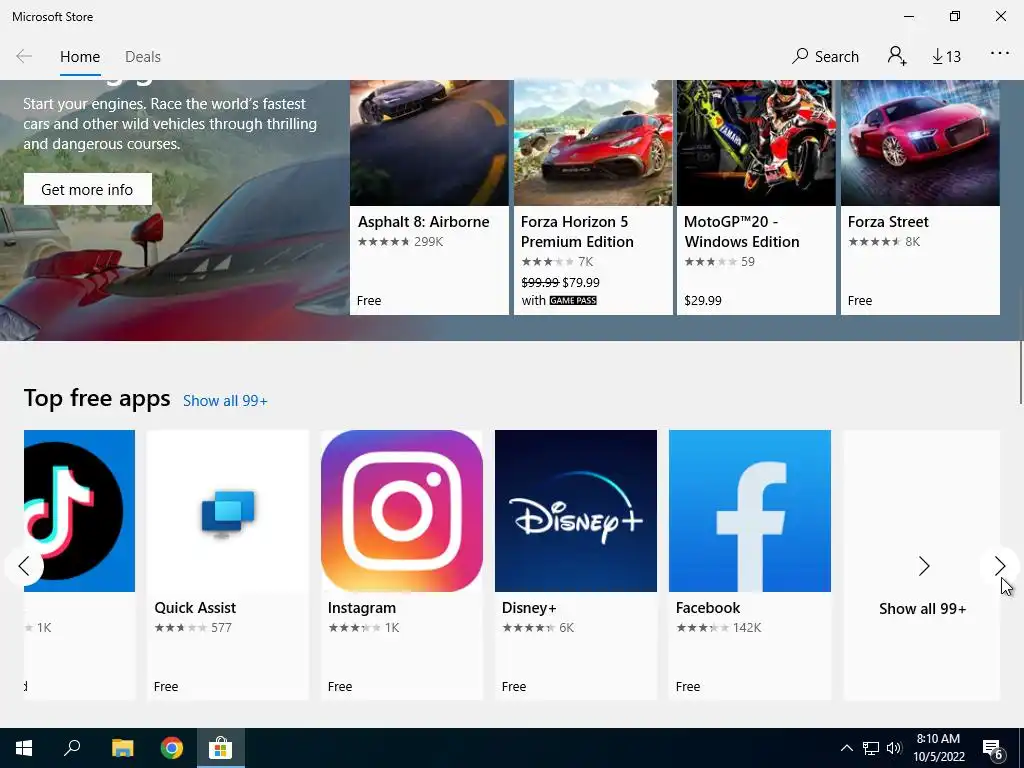Open the Instagram app icon
Image resolution: width=1024 pixels, height=768 pixels.
click(402, 511)
